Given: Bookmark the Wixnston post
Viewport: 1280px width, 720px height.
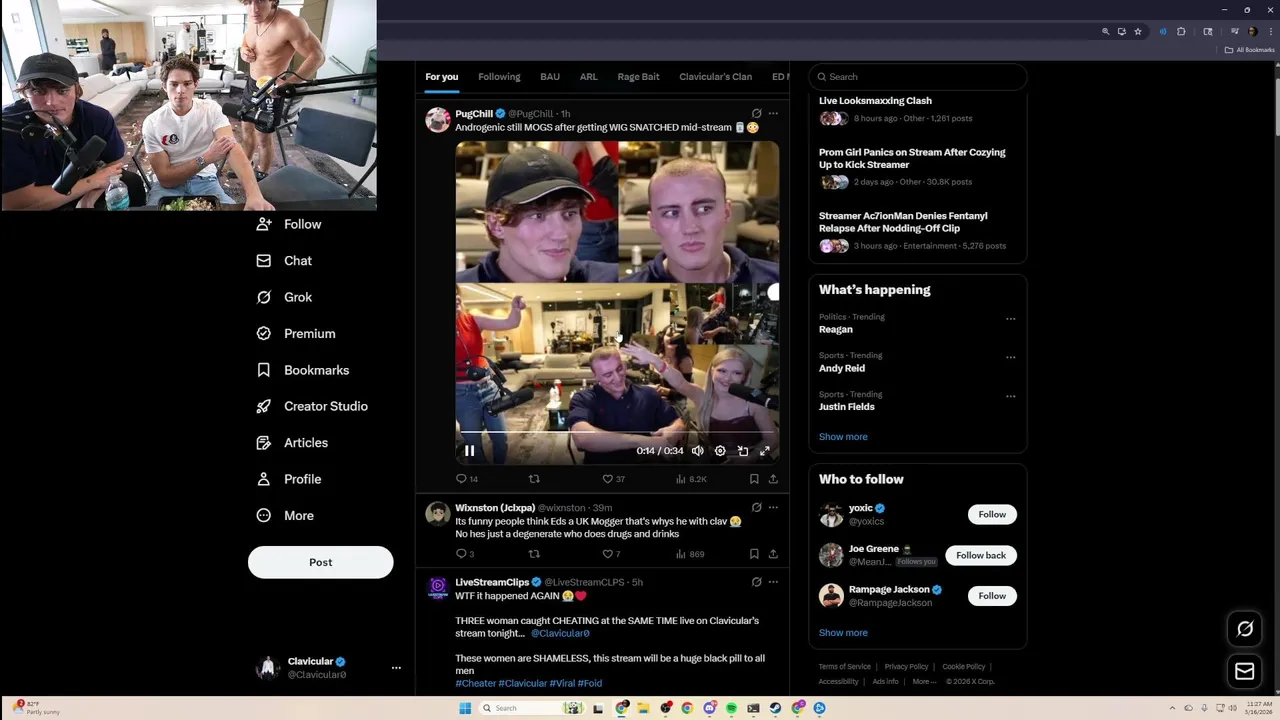Looking at the screenshot, I should [754, 554].
